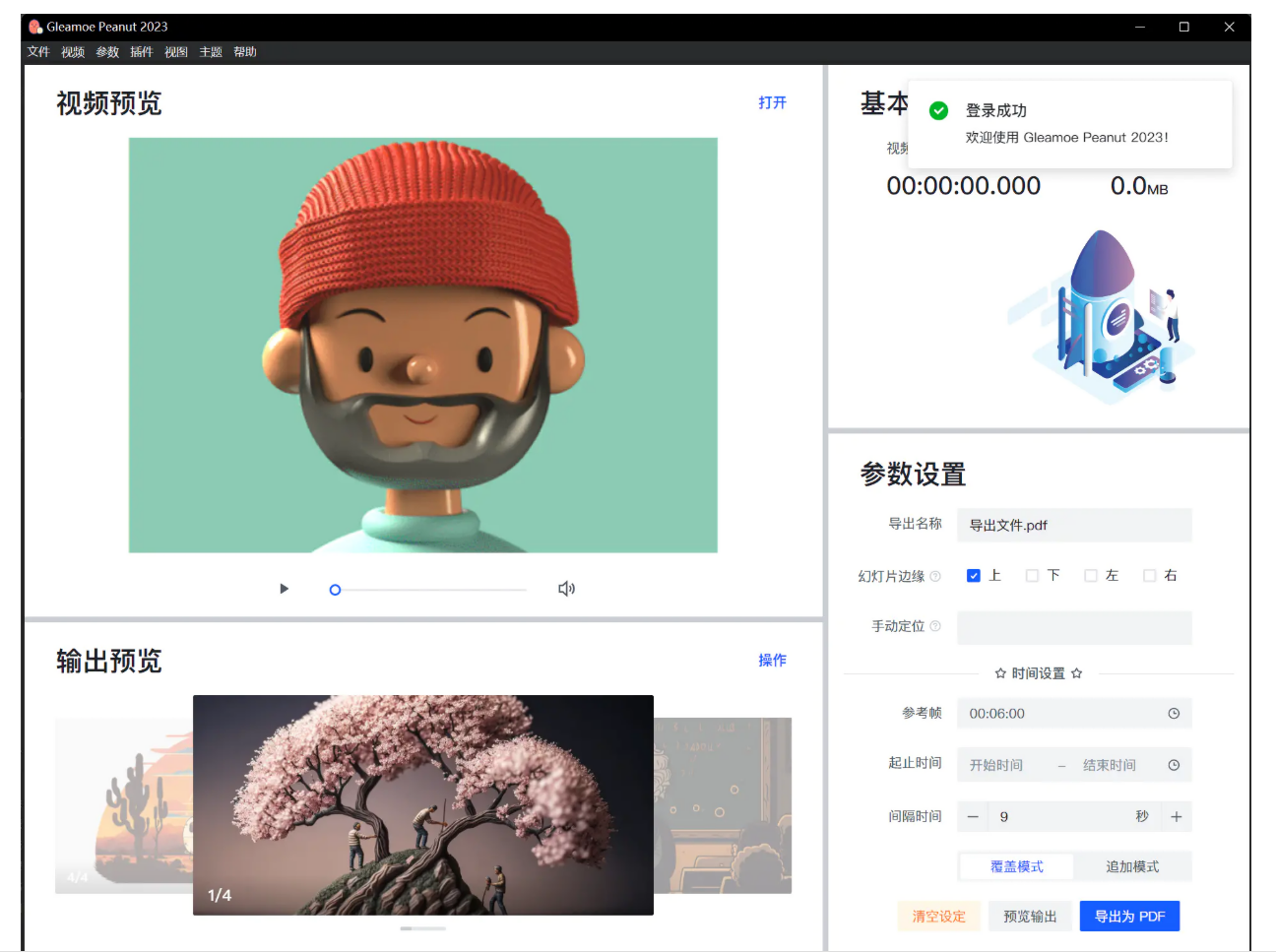Screen dimensions: 1276x952
Task: Click the 0.0MB file size text
Action: click(1139, 186)
